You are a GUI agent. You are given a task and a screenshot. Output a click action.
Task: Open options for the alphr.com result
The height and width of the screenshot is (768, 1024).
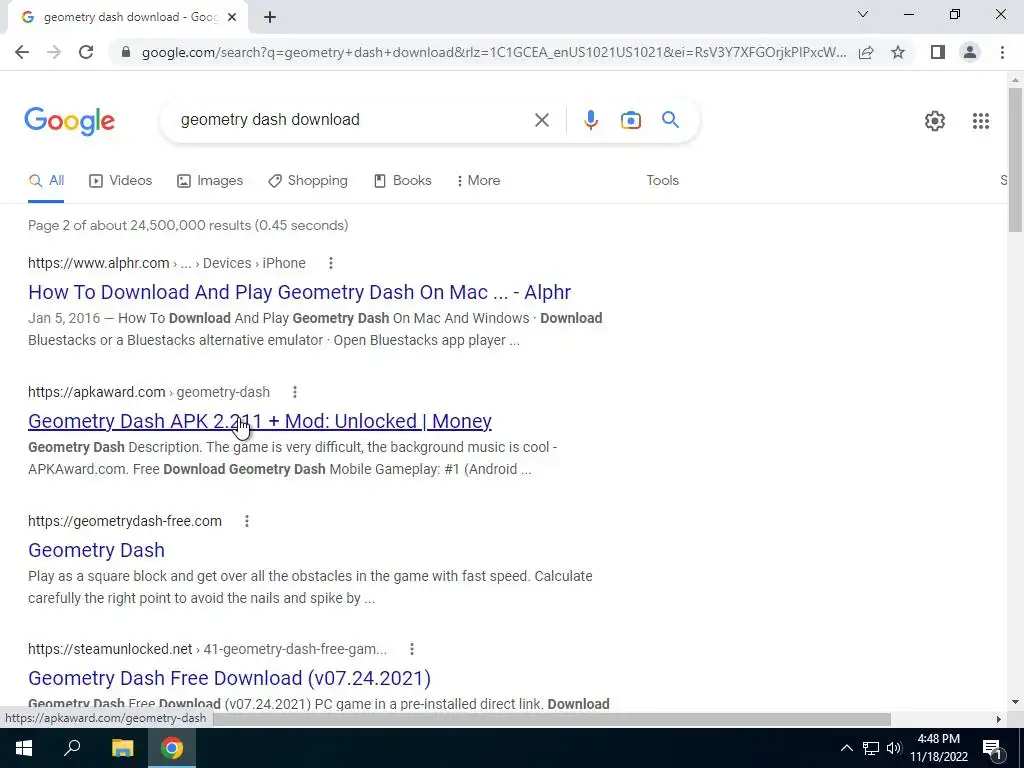[330, 263]
